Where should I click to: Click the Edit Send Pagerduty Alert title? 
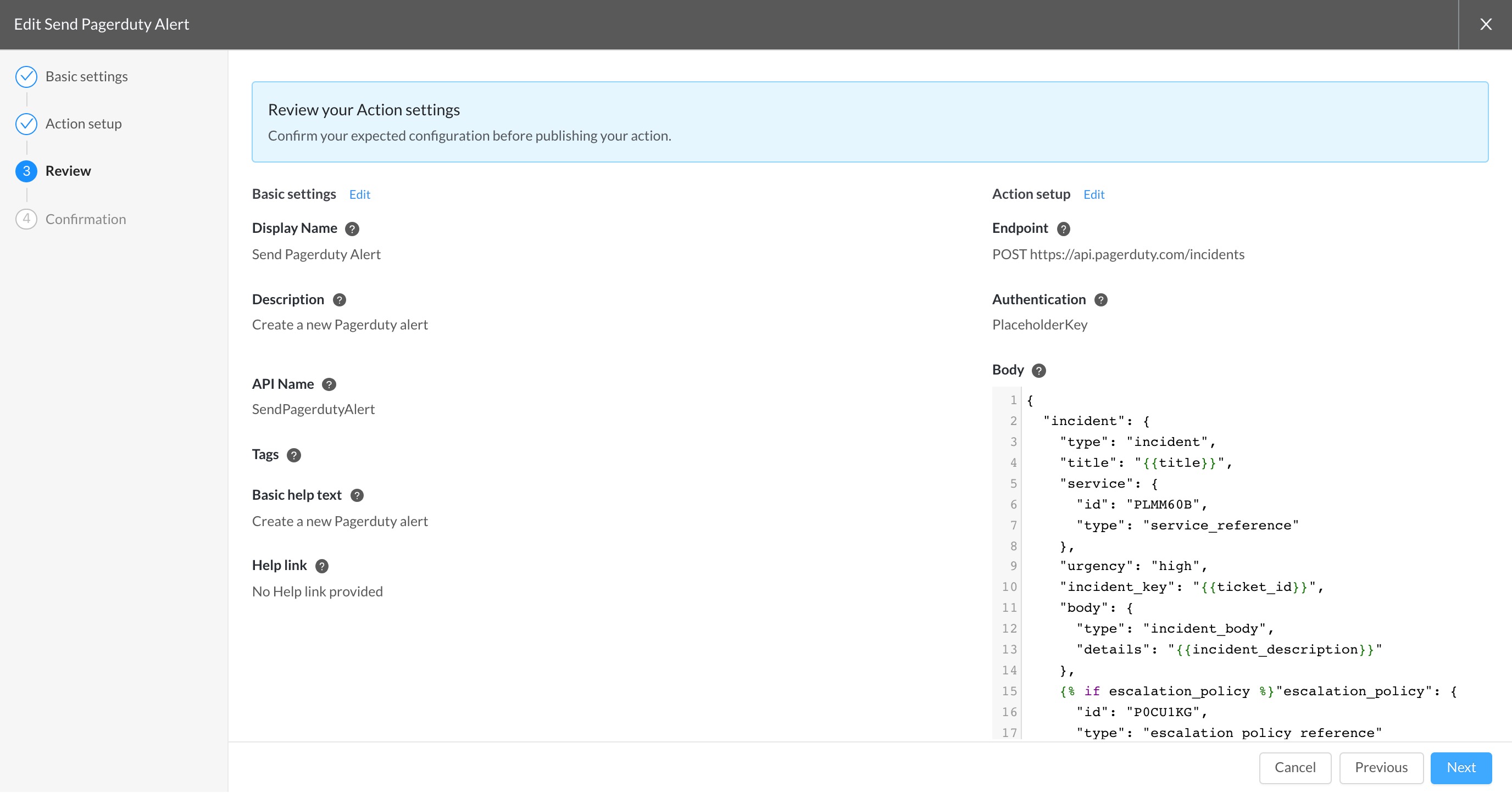click(102, 24)
